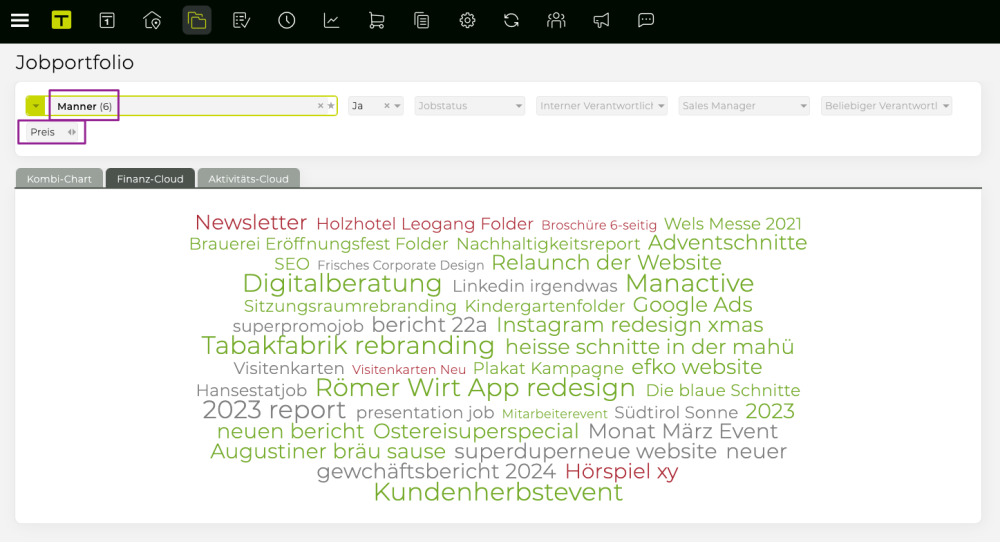Open the shopping cart icon
This screenshot has height=542, width=1000.
pyautogui.click(x=376, y=20)
